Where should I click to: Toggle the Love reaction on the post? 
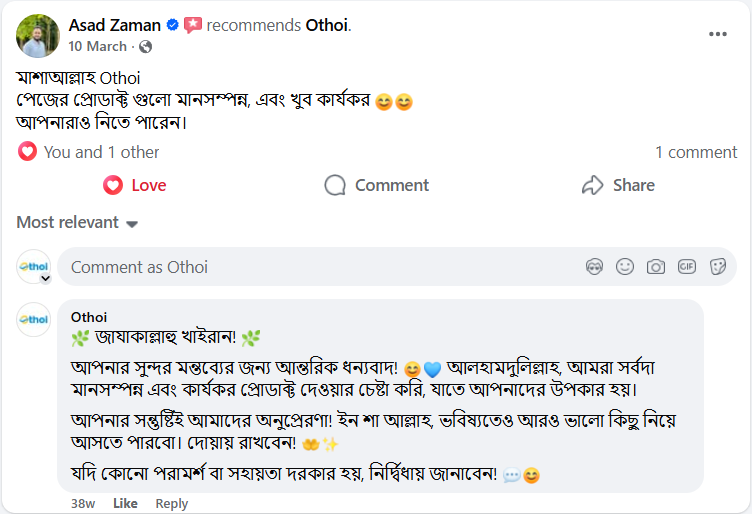pos(135,185)
